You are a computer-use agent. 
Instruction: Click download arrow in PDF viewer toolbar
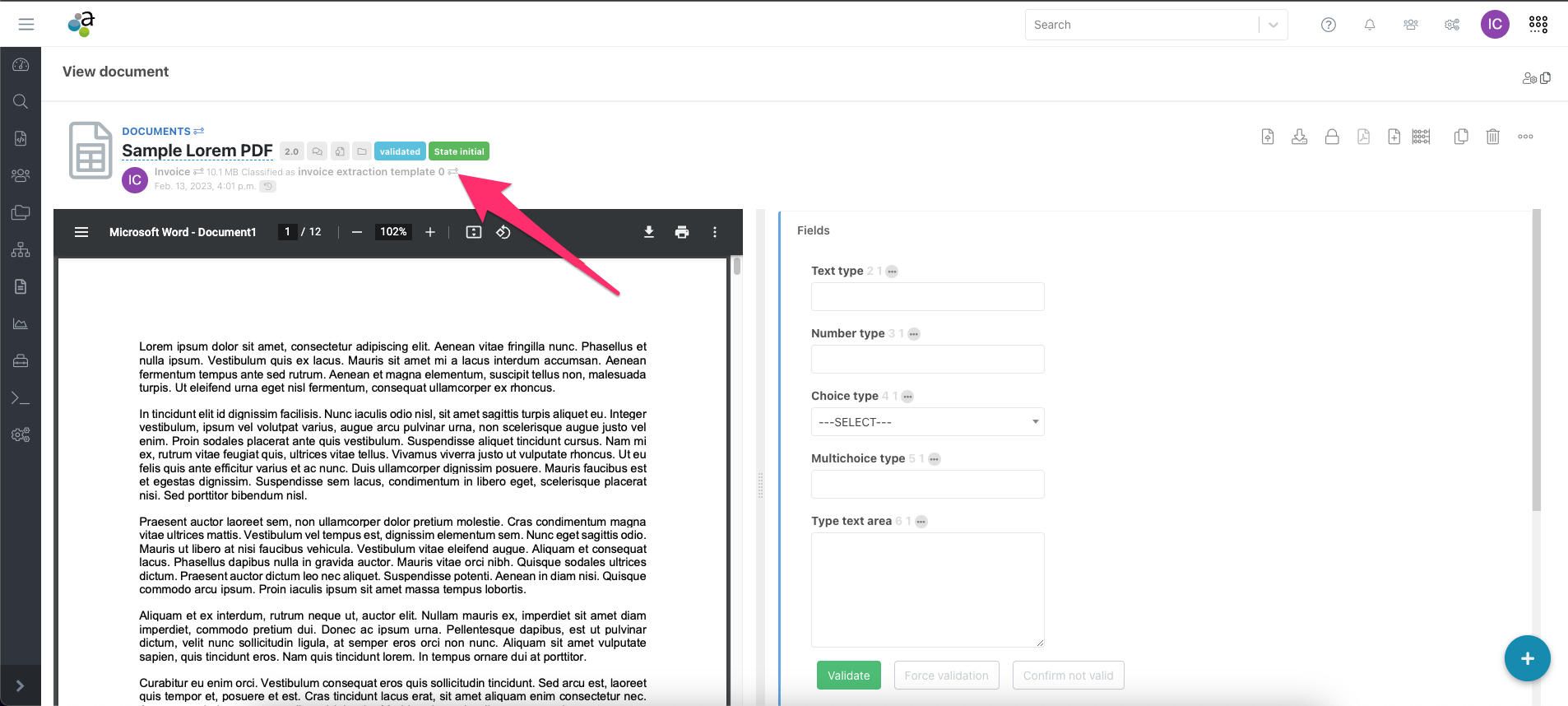648,232
